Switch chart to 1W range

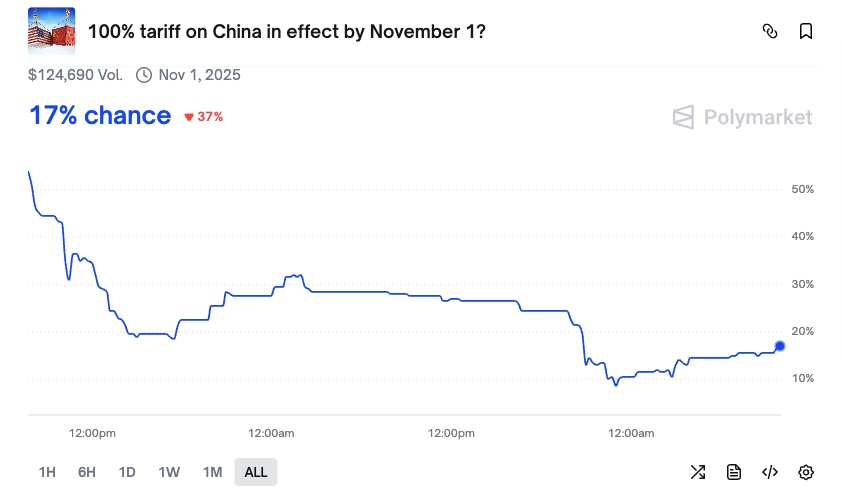[169, 472]
